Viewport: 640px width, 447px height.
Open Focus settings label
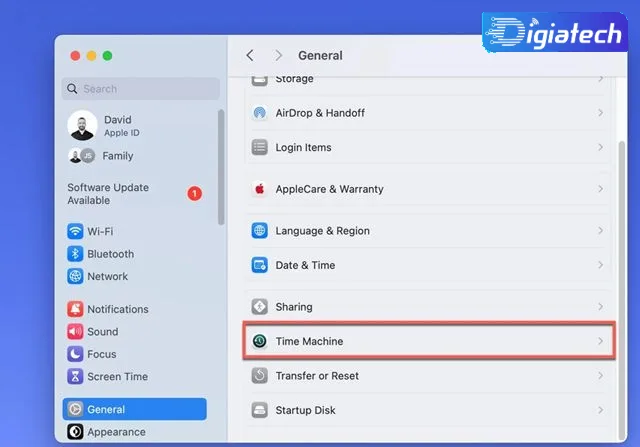coord(102,354)
